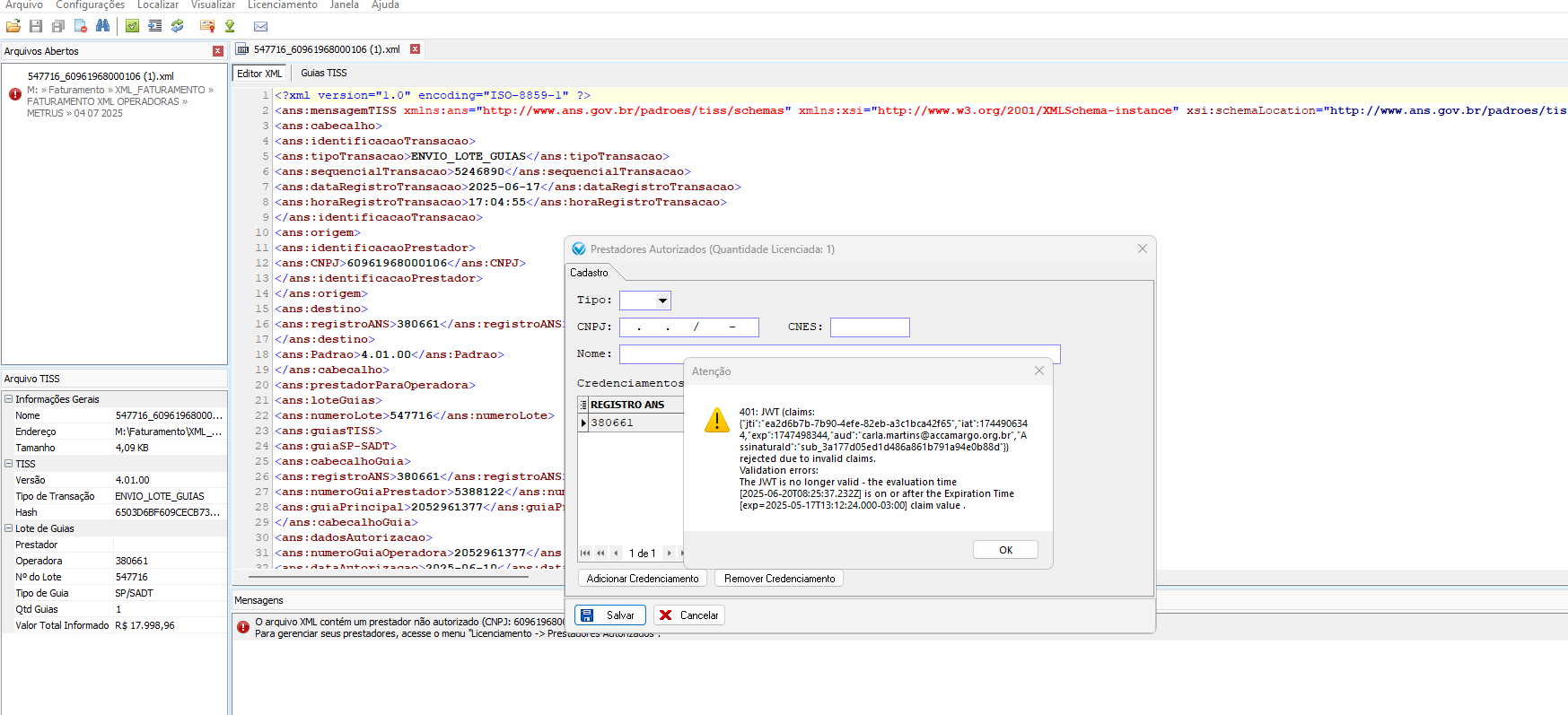Collapse the TISS section

(x=8, y=464)
